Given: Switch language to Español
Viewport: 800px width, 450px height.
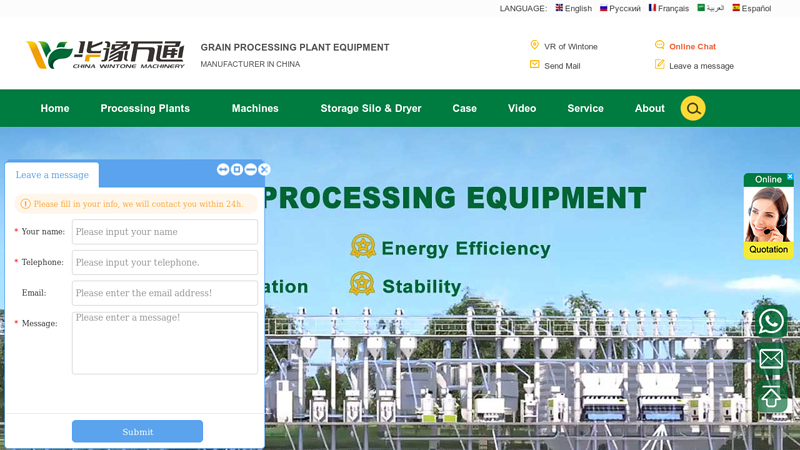Looking at the screenshot, I should (757, 8).
